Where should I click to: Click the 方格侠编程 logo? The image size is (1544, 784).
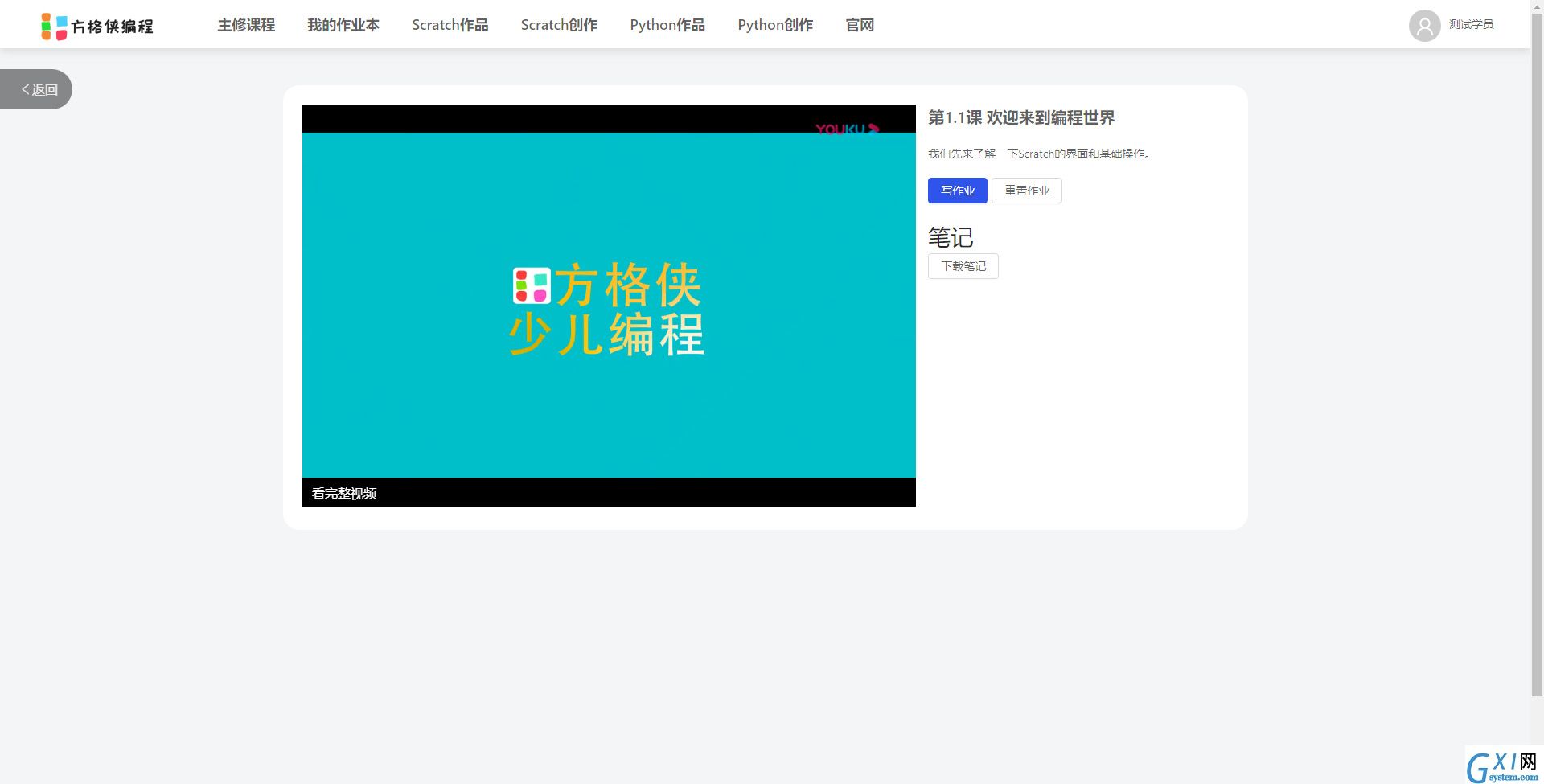(x=97, y=26)
